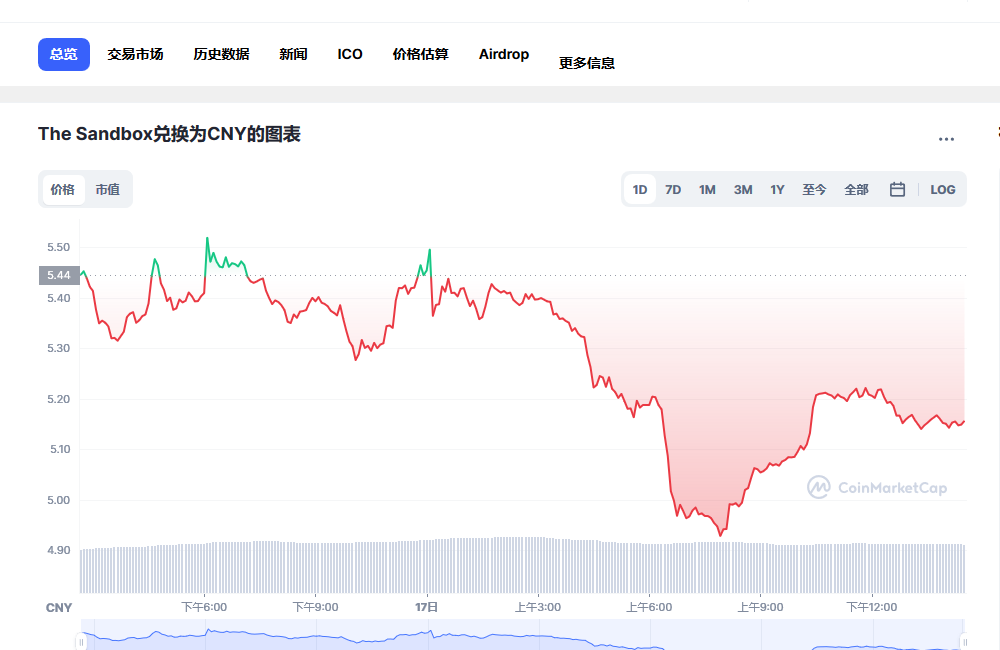Click the 上午6:00 x-axis label

pos(649,607)
